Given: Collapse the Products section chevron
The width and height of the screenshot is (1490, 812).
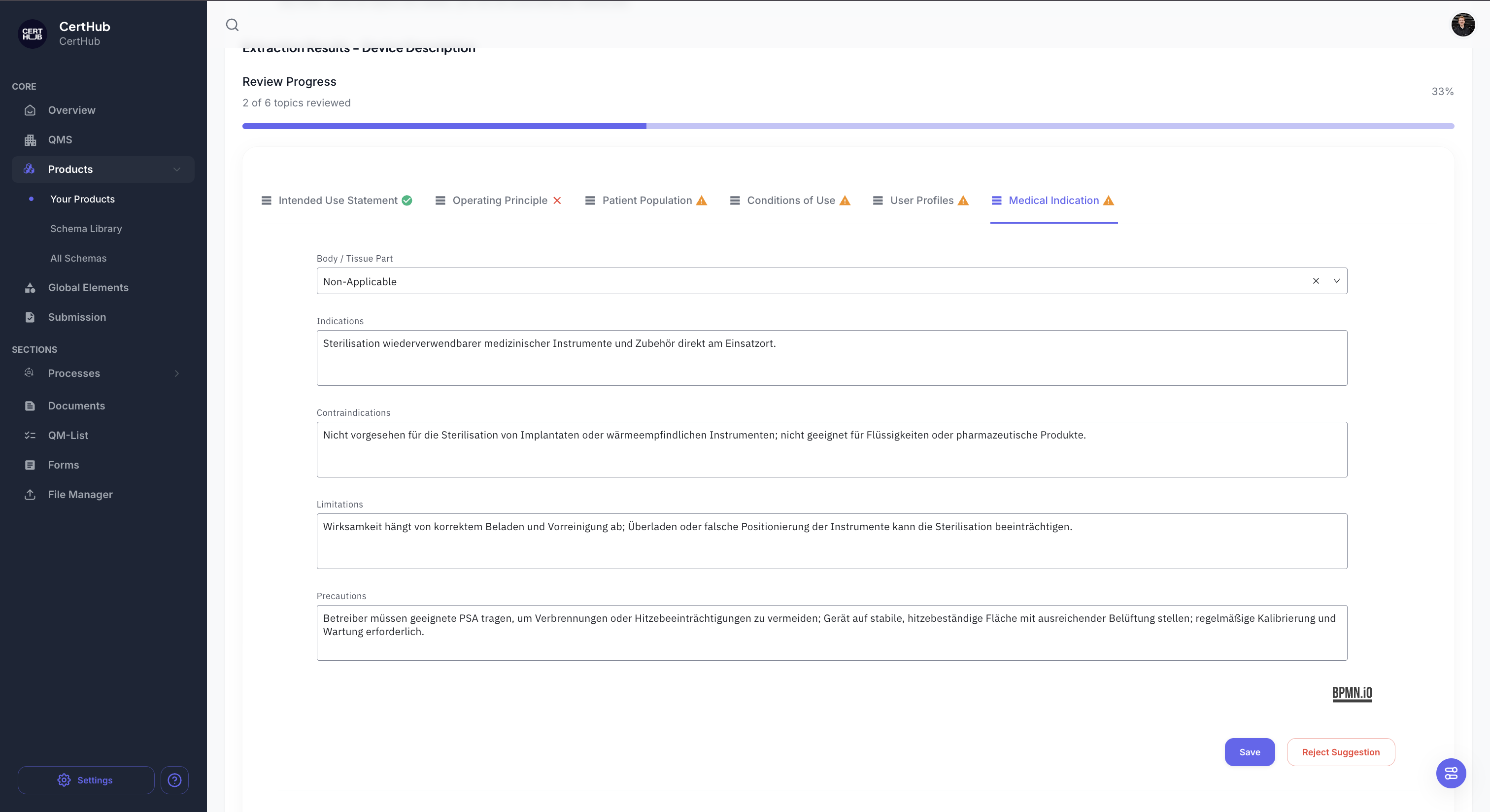Looking at the screenshot, I should 176,169.
